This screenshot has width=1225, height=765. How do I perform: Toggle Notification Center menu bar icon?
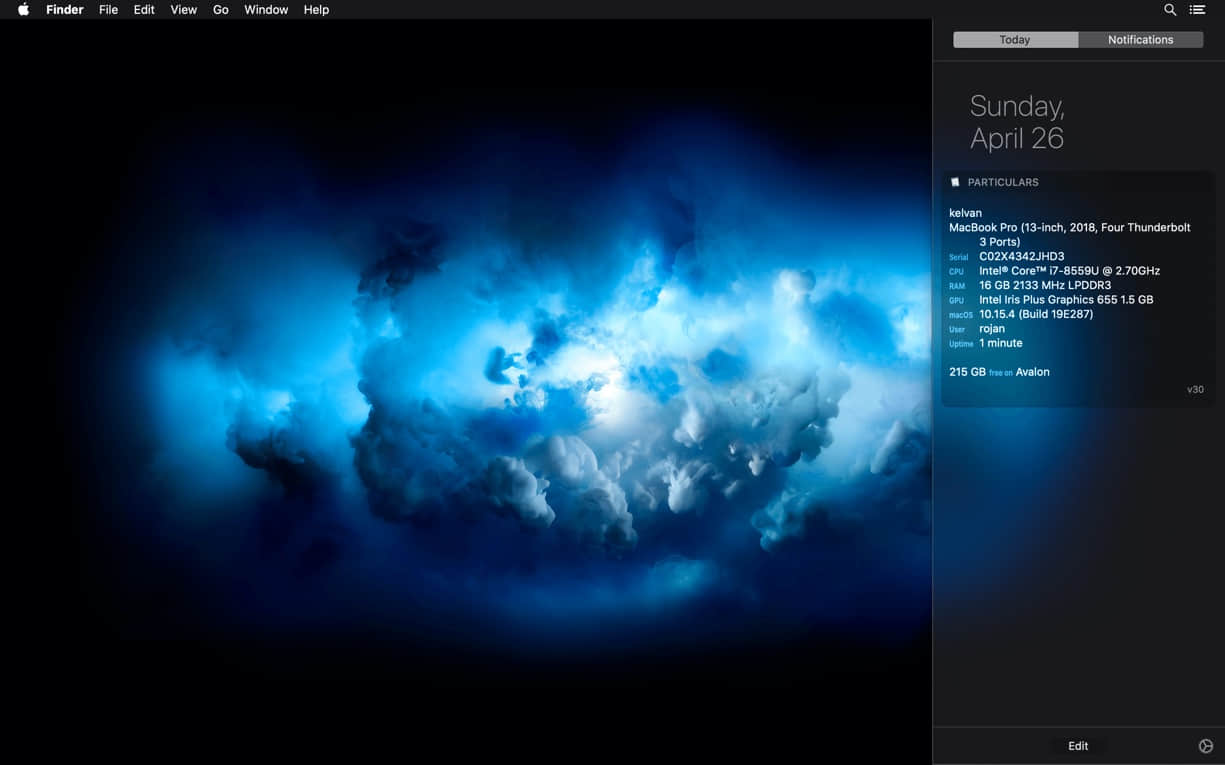(x=1197, y=10)
